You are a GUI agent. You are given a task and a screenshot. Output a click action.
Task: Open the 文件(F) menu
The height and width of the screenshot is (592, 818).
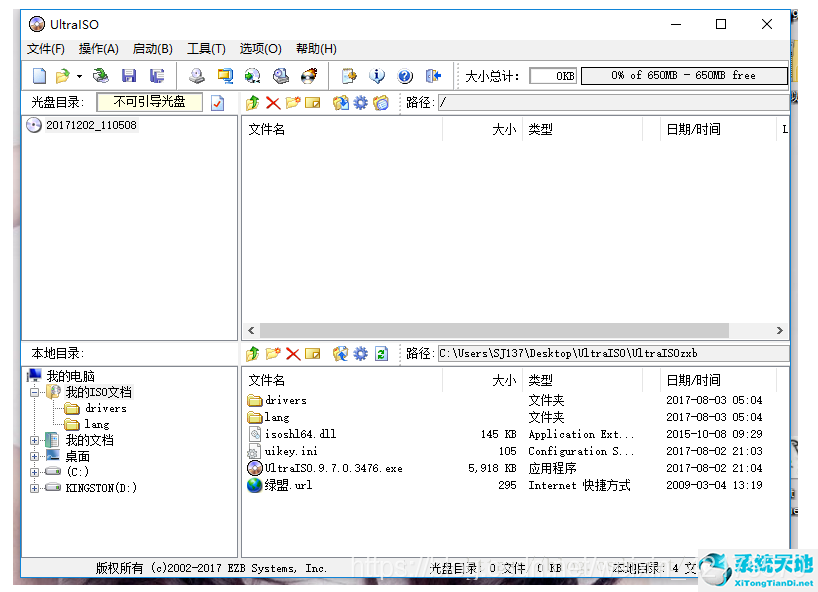(46, 49)
